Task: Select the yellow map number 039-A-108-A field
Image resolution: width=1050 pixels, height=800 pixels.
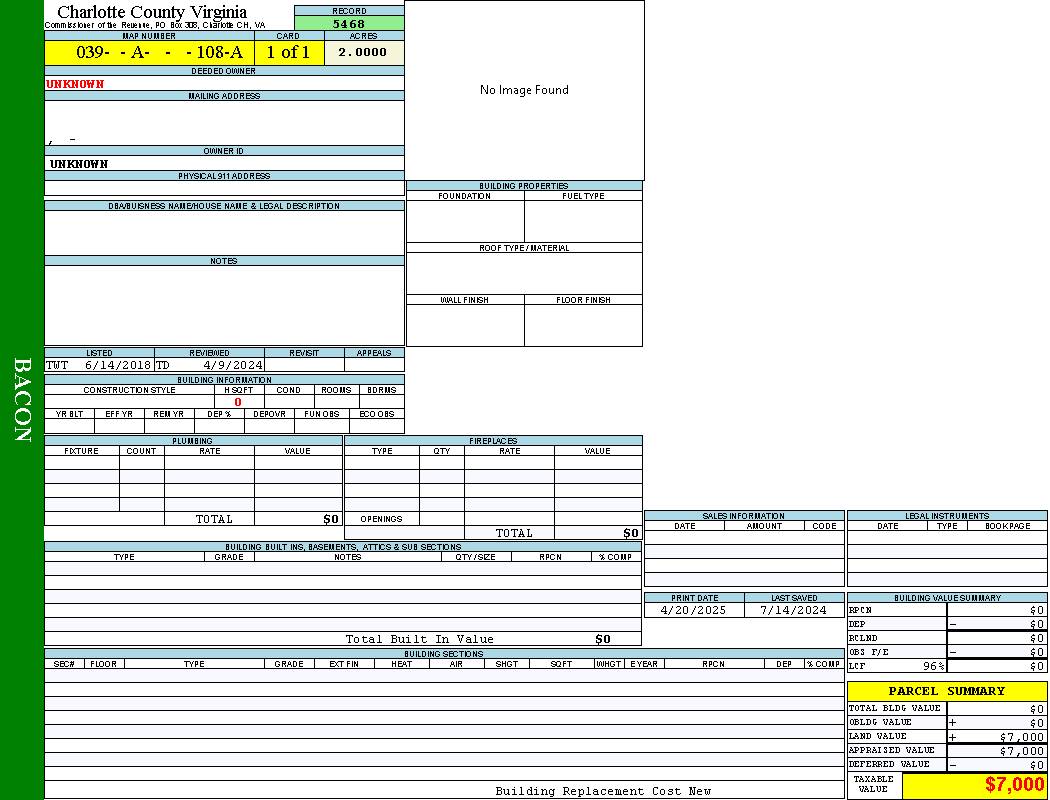Action: 149,53
